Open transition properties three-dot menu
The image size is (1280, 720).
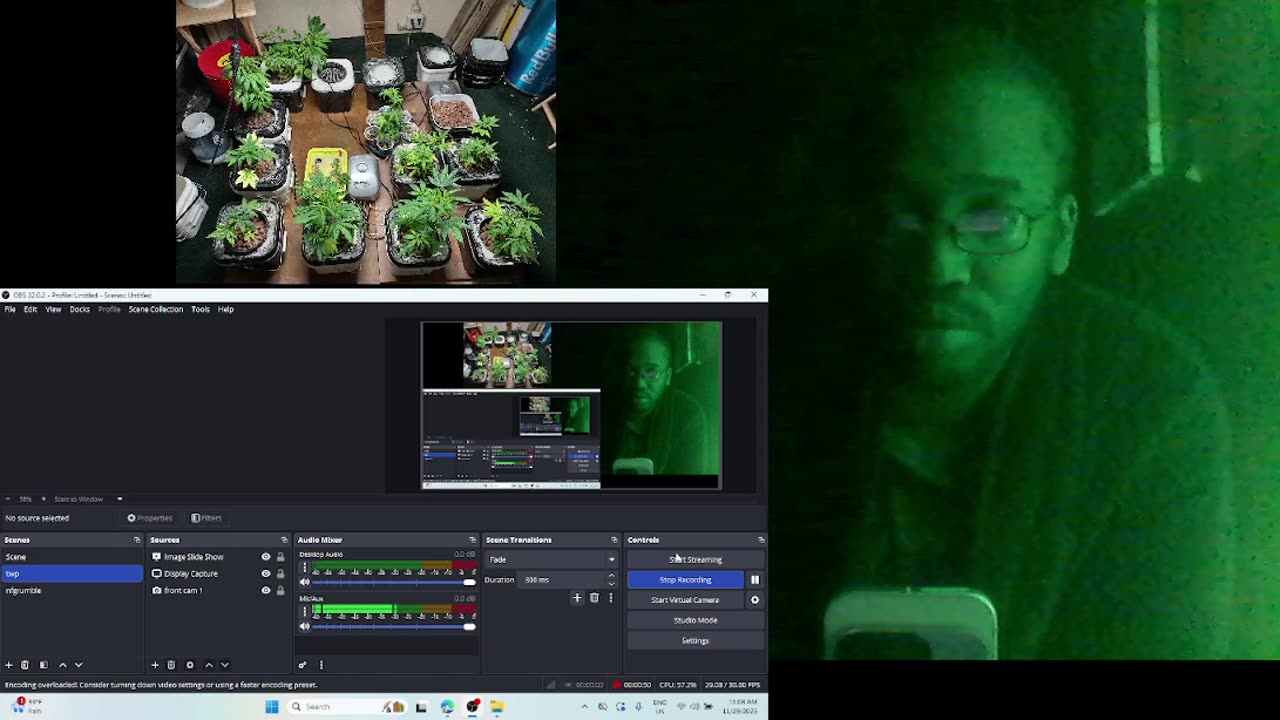(x=610, y=598)
